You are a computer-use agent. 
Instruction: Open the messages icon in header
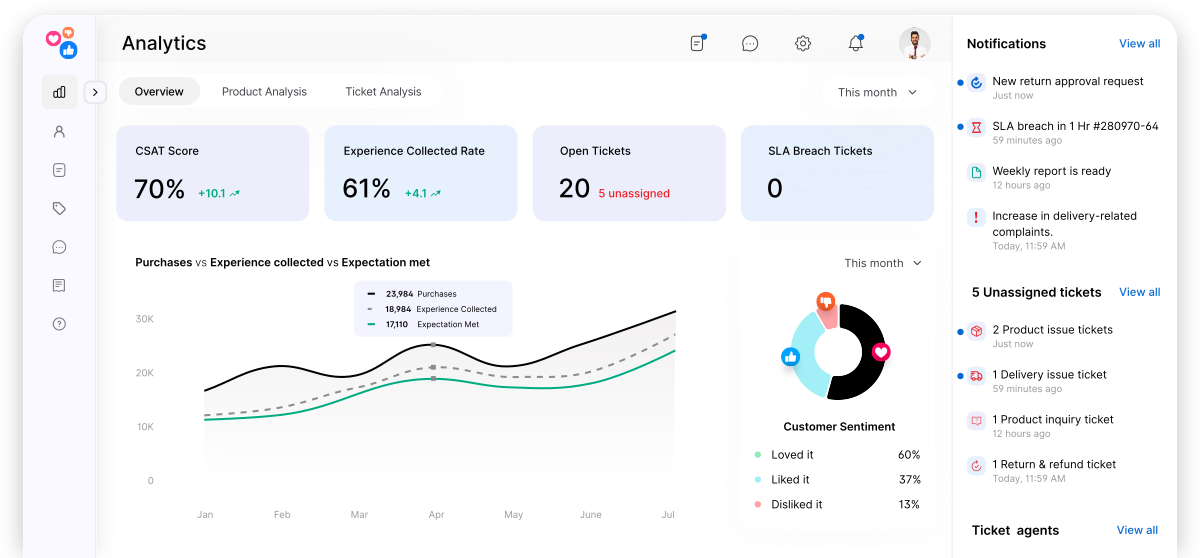point(750,44)
